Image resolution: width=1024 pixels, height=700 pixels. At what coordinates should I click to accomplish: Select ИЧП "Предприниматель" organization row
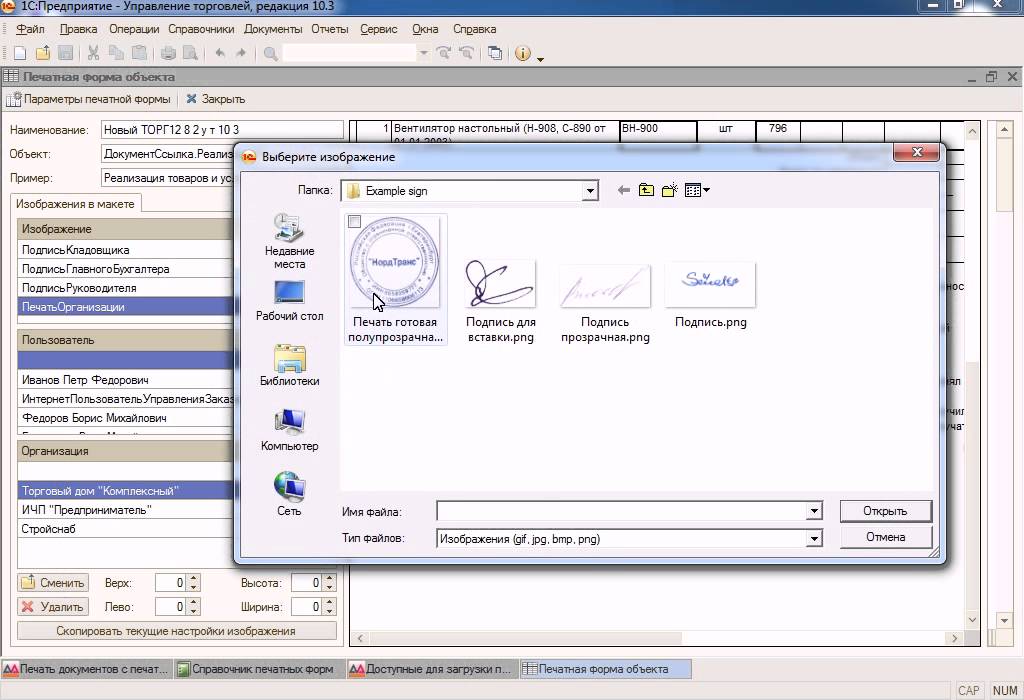[126, 509]
